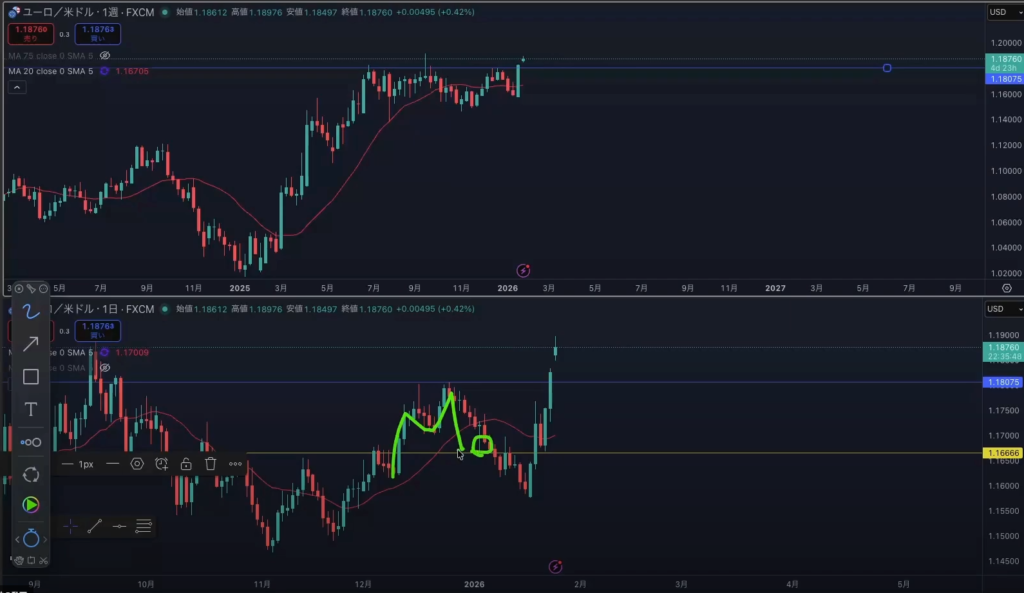Toggle lock on the selected line

point(186,464)
